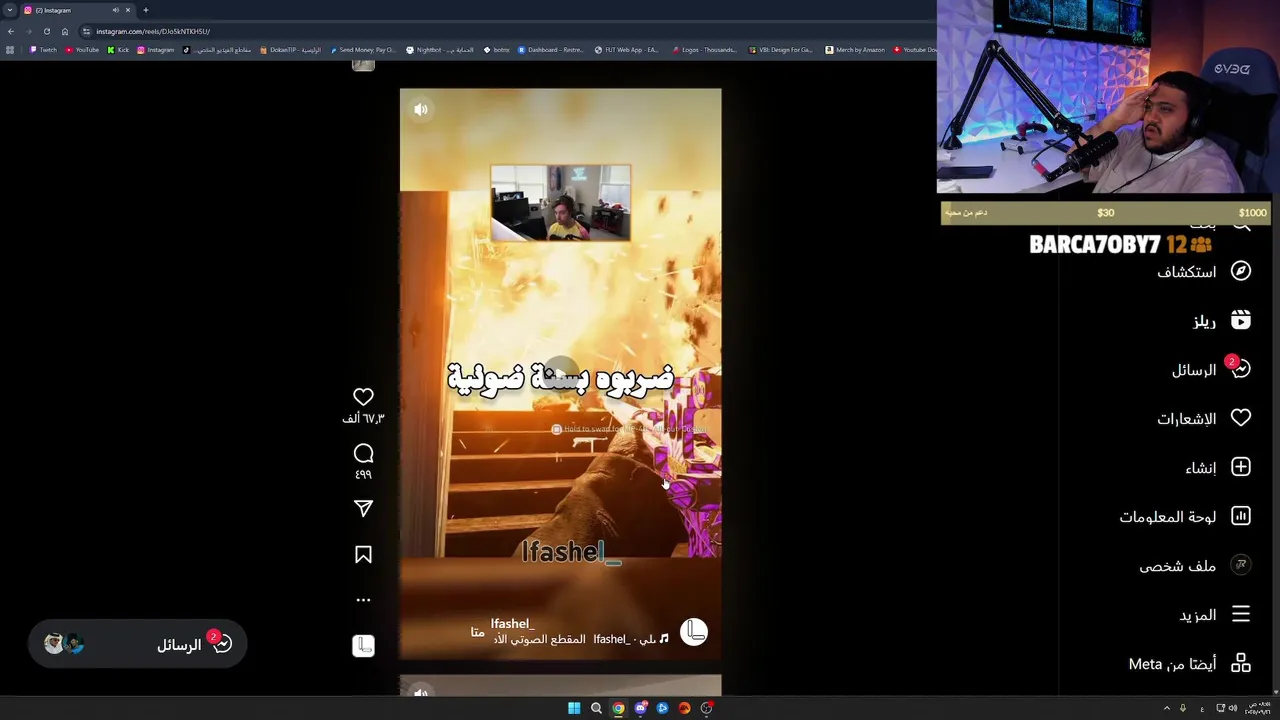The image size is (1280, 720).
Task: Click the chat avatars in messages popup
Action: tap(63, 644)
